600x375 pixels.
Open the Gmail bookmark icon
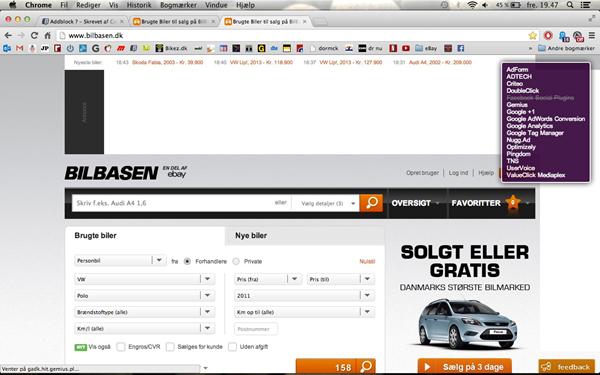coord(20,48)
